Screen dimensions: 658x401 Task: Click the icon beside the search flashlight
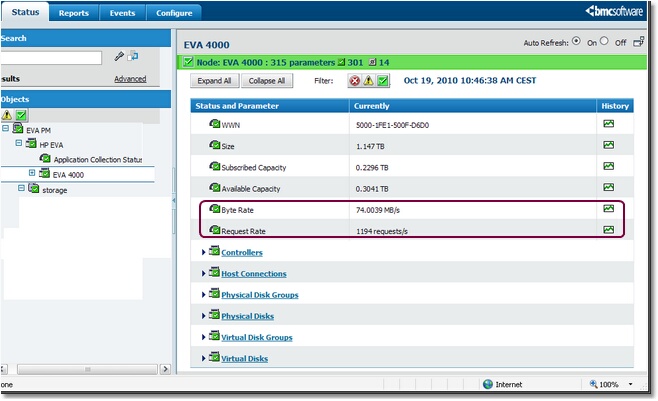click(x=133, y=56)
